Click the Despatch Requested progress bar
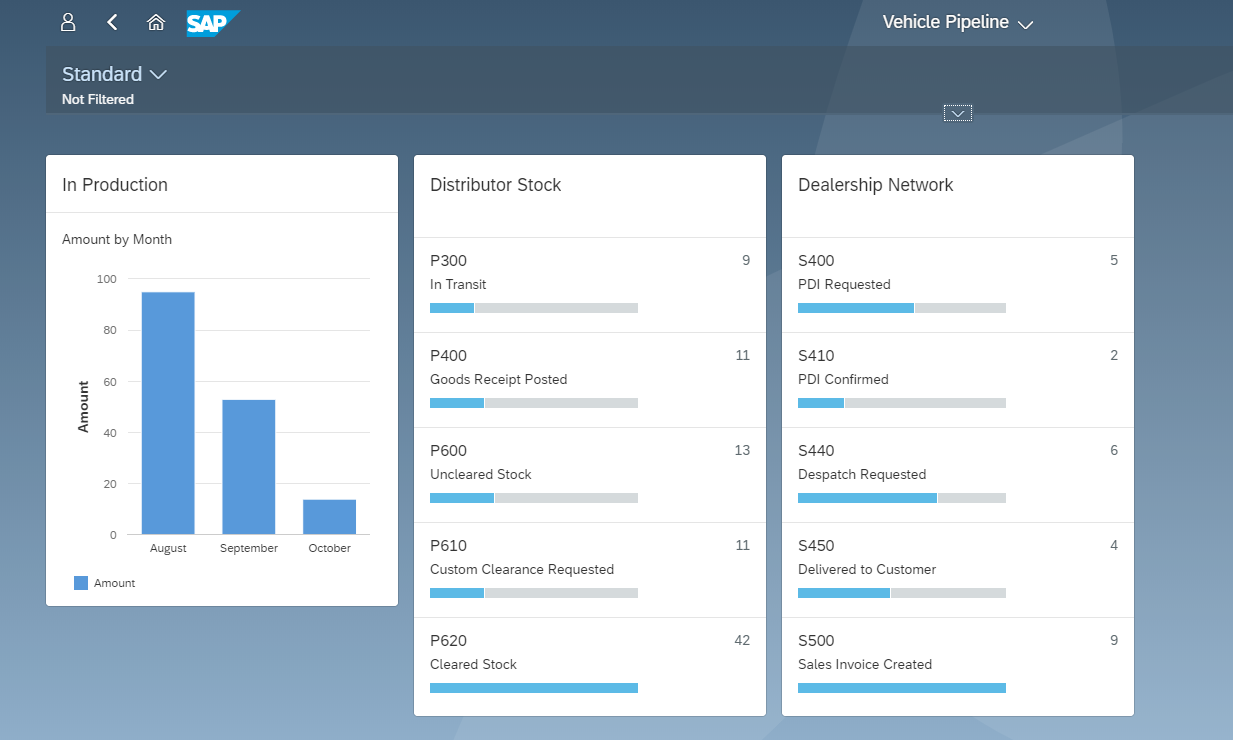The image size is (1233, 740). 902,498
